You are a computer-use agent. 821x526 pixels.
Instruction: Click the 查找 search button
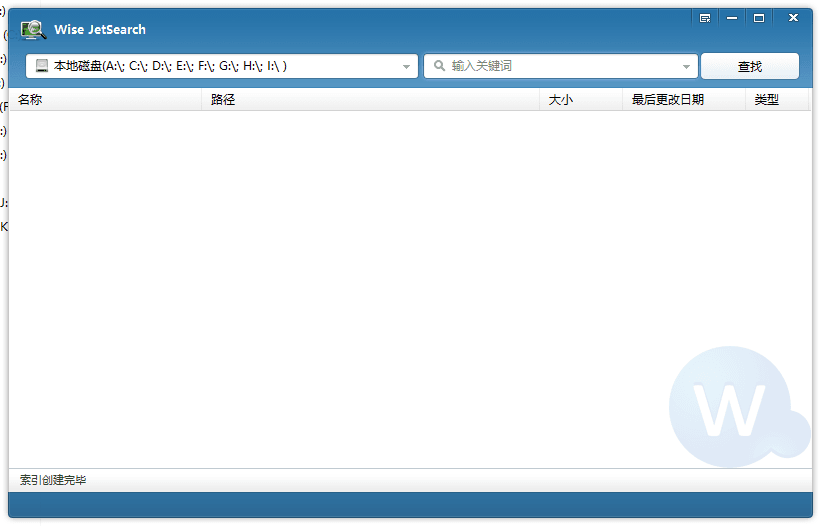(x=750, y=66)
